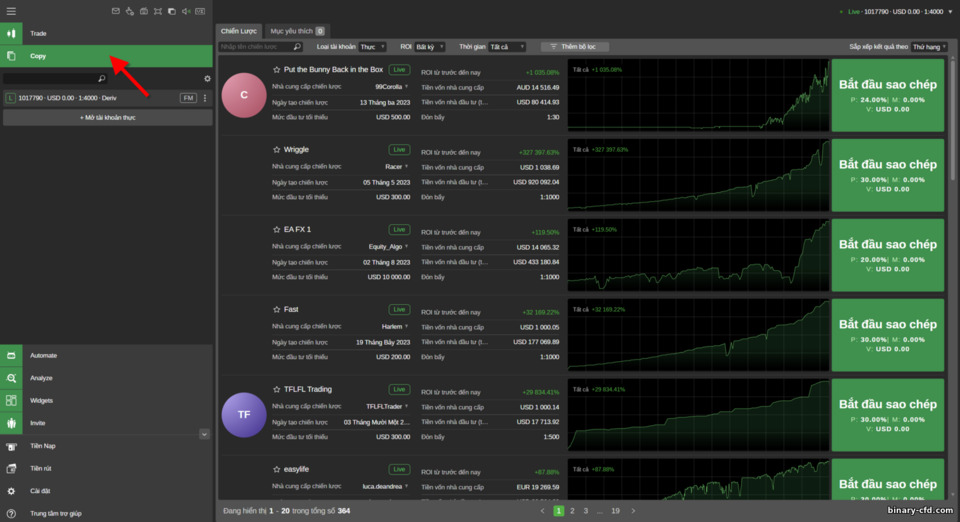
Task: Start copying the EA FX 1 strategy
Action: tap(888, 255)
